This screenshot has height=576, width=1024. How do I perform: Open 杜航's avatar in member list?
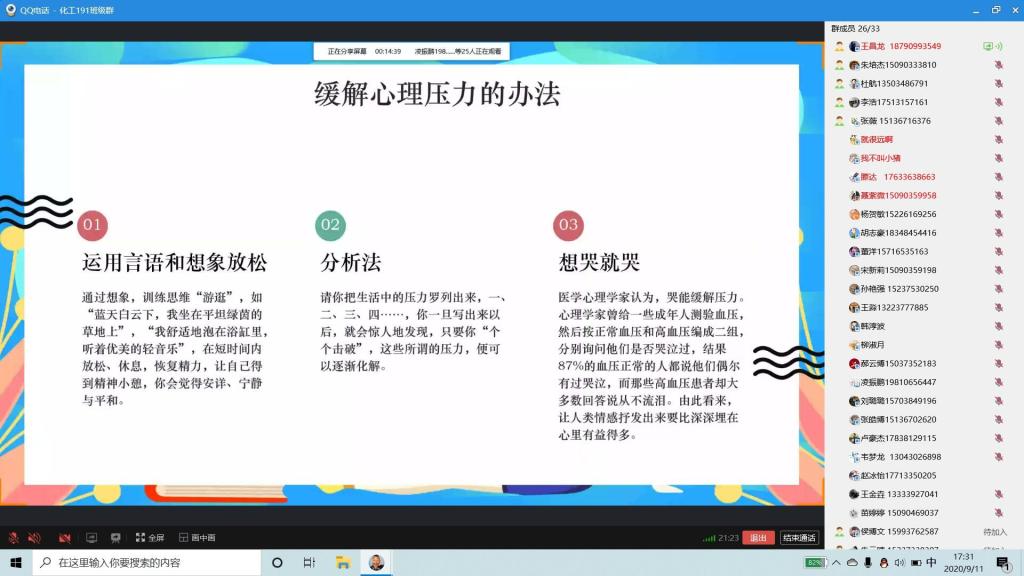[854, 83]
